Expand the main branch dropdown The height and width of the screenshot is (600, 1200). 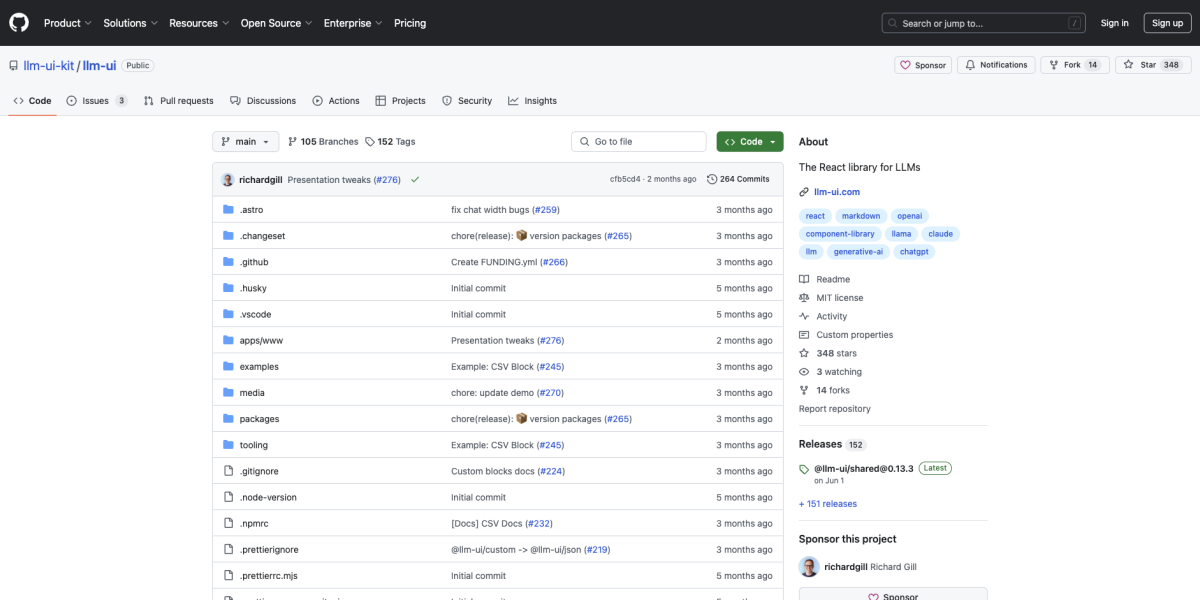pyautogui.click(x=245, y=142)
